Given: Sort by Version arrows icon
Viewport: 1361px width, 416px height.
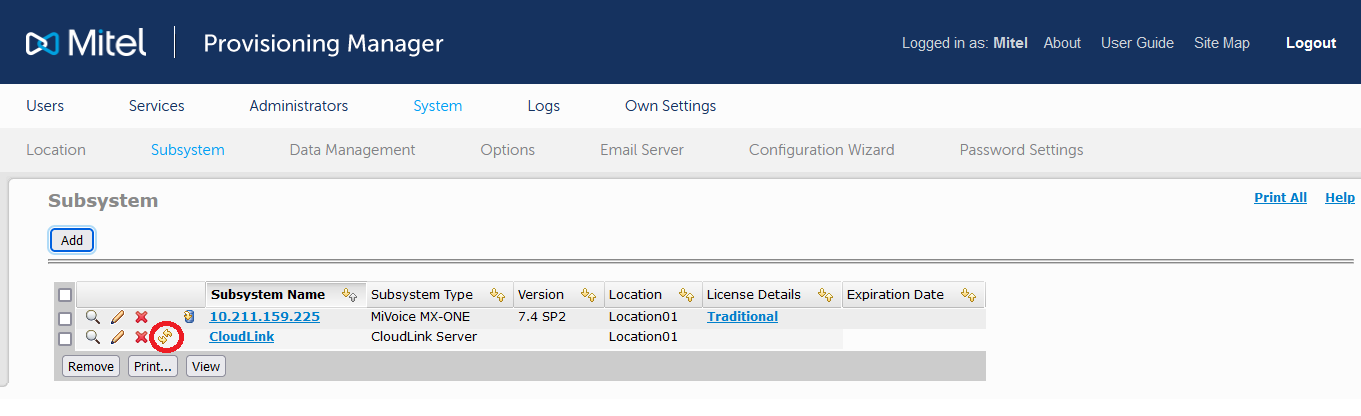Looking at the screenshot, I should (x=588, y=295).
